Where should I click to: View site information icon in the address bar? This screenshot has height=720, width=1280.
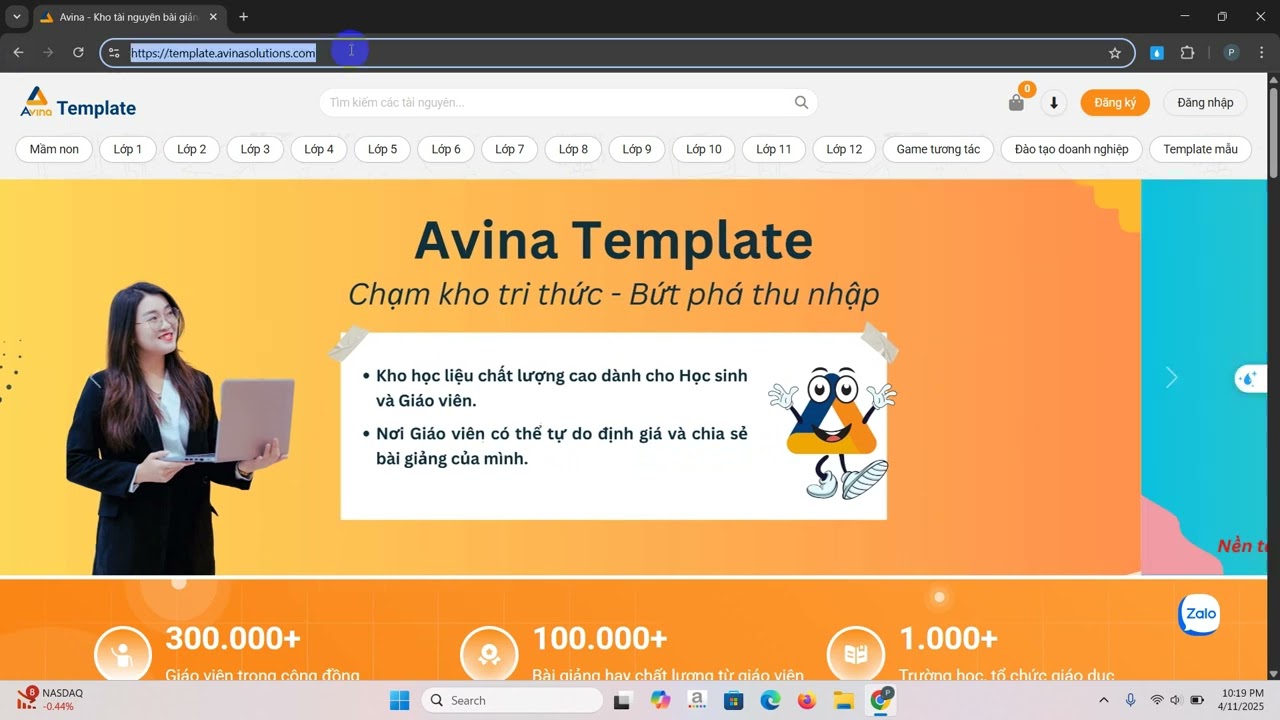coord(114,53)
